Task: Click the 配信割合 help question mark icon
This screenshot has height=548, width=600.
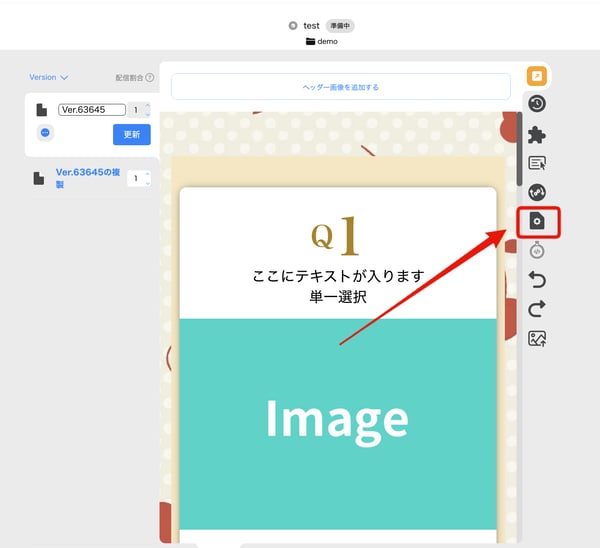Action: (x=150, y=77)
